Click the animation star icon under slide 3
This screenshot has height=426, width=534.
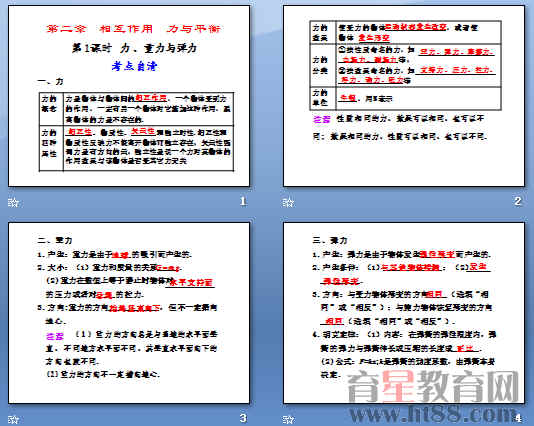click(x=13, y=420)
